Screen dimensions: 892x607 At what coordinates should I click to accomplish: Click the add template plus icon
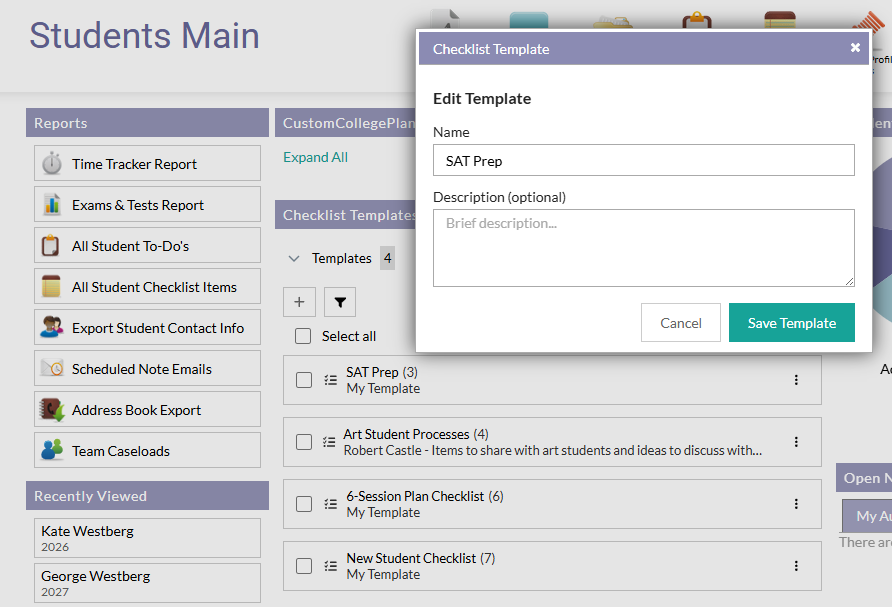click(299, 302)
